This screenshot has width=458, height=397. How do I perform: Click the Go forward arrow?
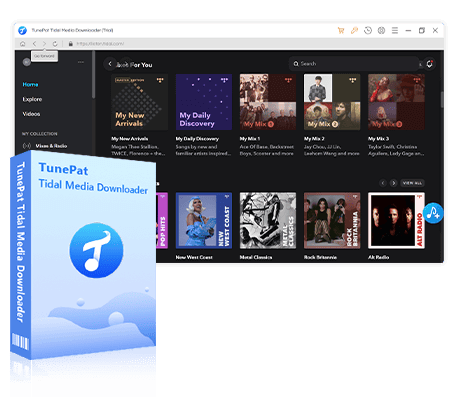coord(44,44)
